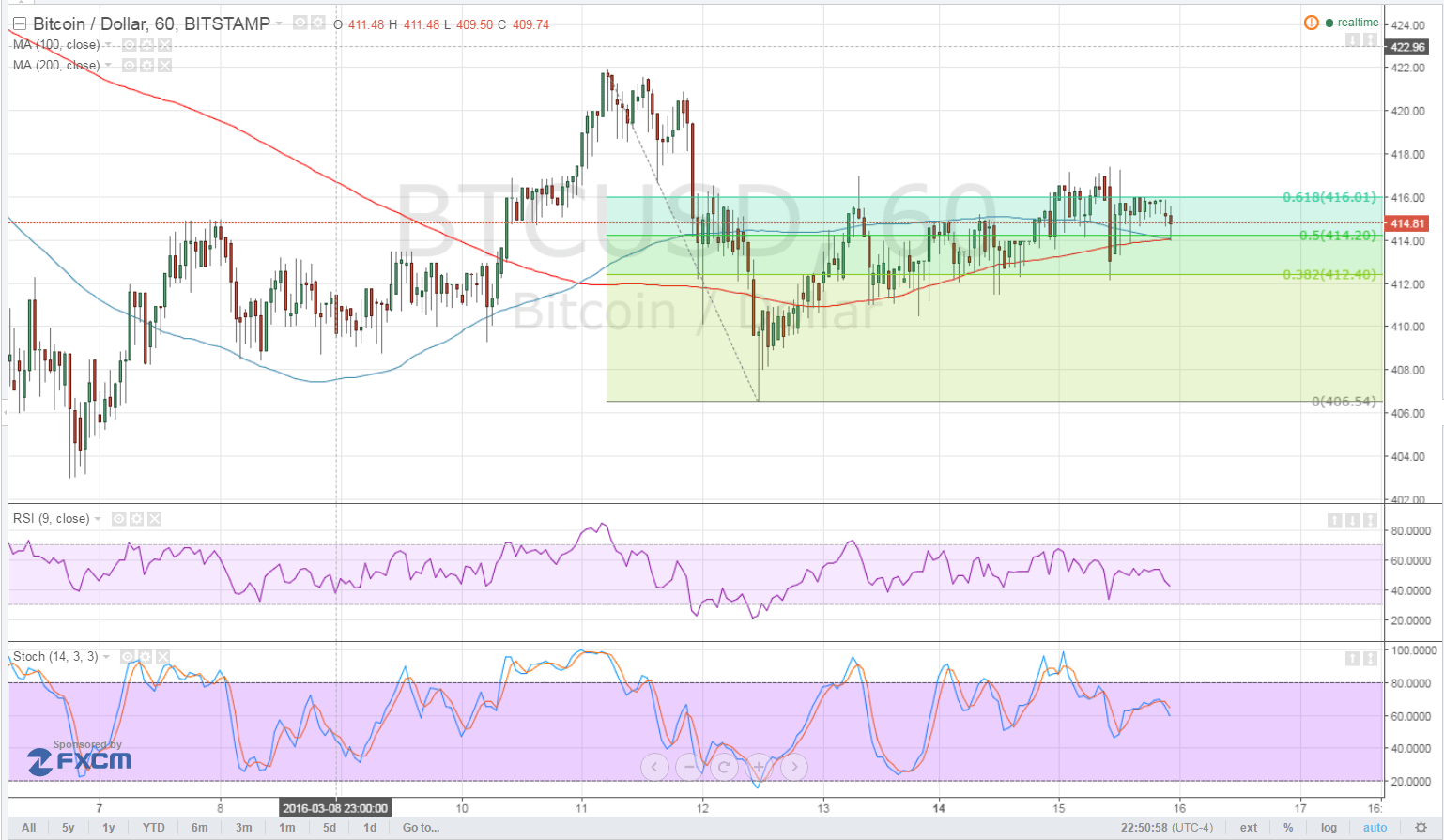Click the orange data warning icon

tap(1312, 23)
